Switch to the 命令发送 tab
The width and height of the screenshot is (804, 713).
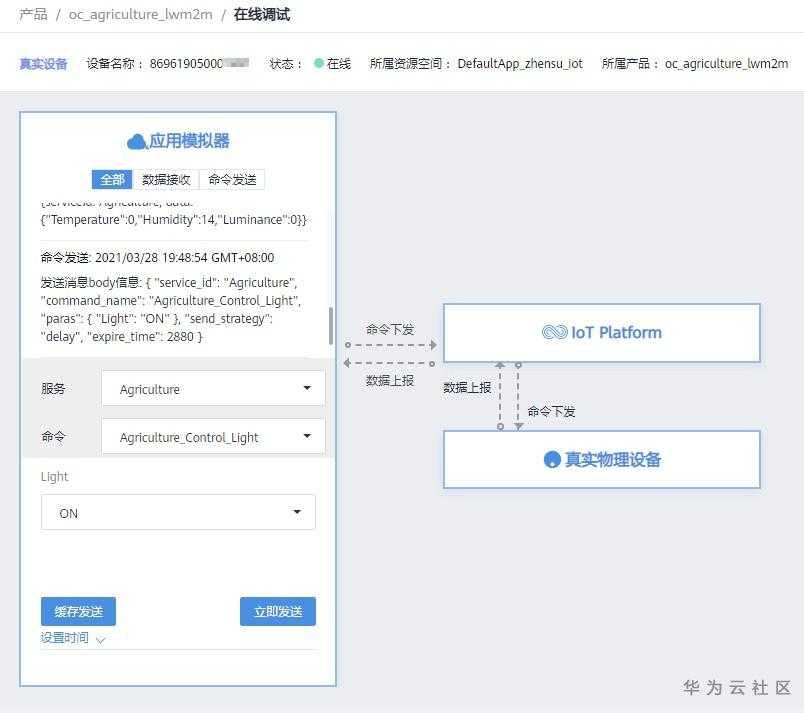232,179
